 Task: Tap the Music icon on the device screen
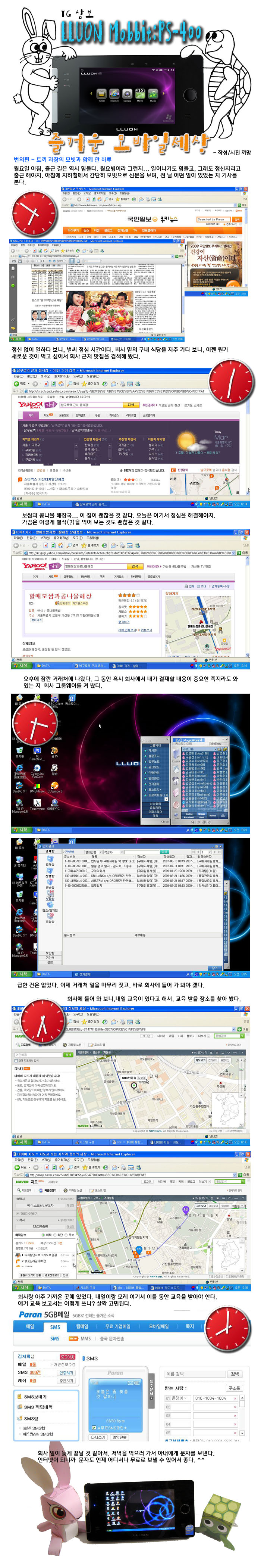[x=153, y=94]
